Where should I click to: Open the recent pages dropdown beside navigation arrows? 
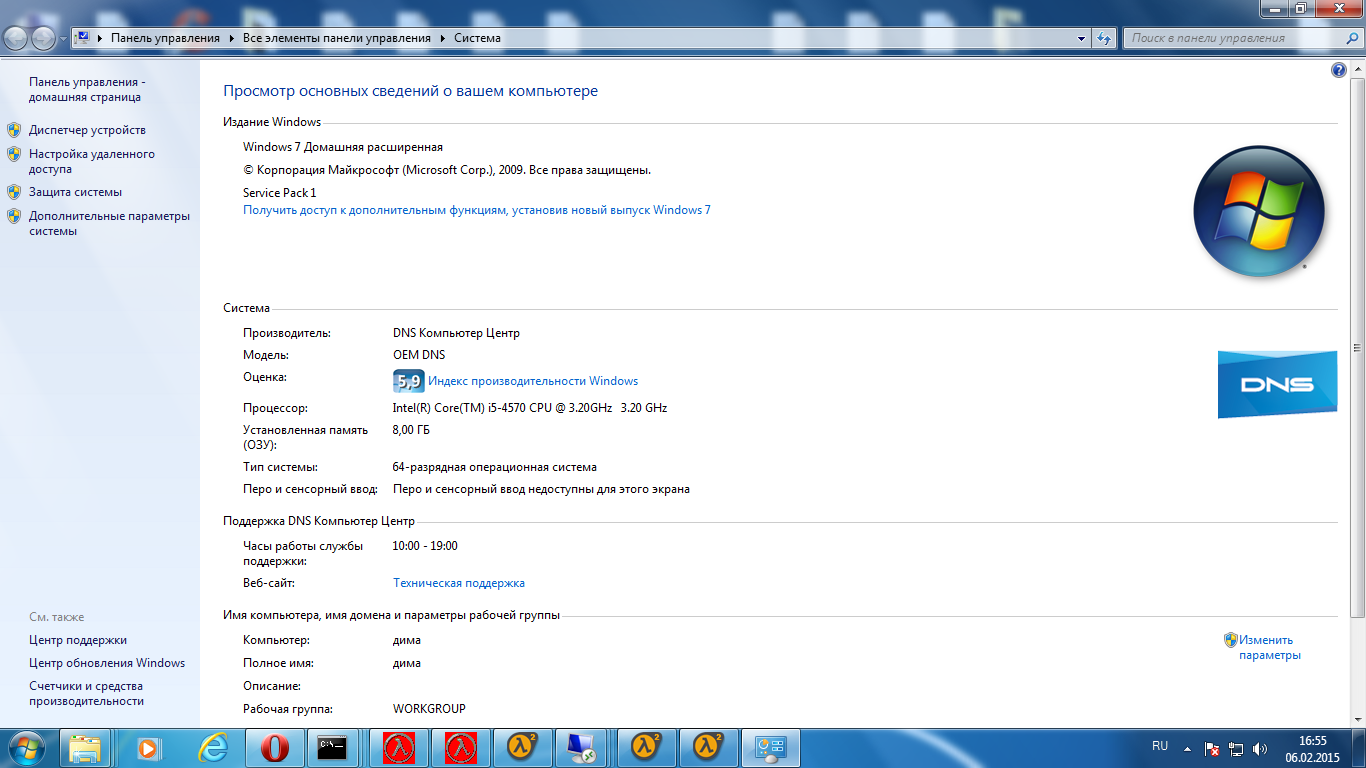point(63,39)
